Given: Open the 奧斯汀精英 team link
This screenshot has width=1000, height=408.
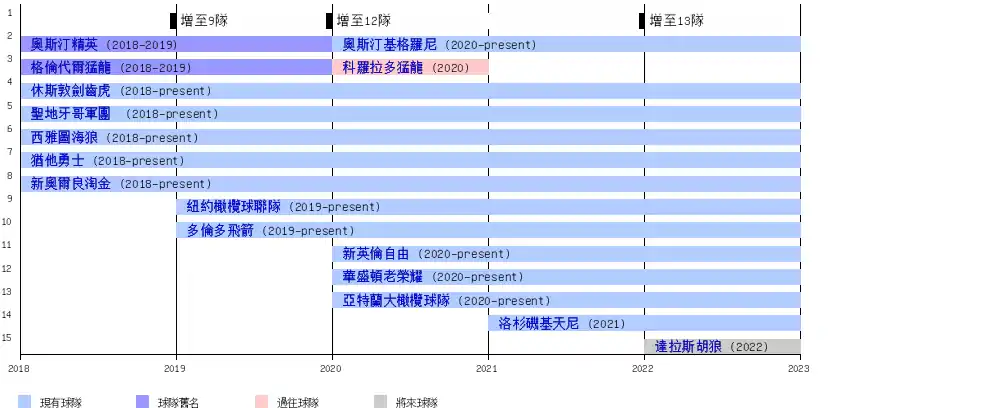Looking at the screenshot, I should click(x=64, y=45).
